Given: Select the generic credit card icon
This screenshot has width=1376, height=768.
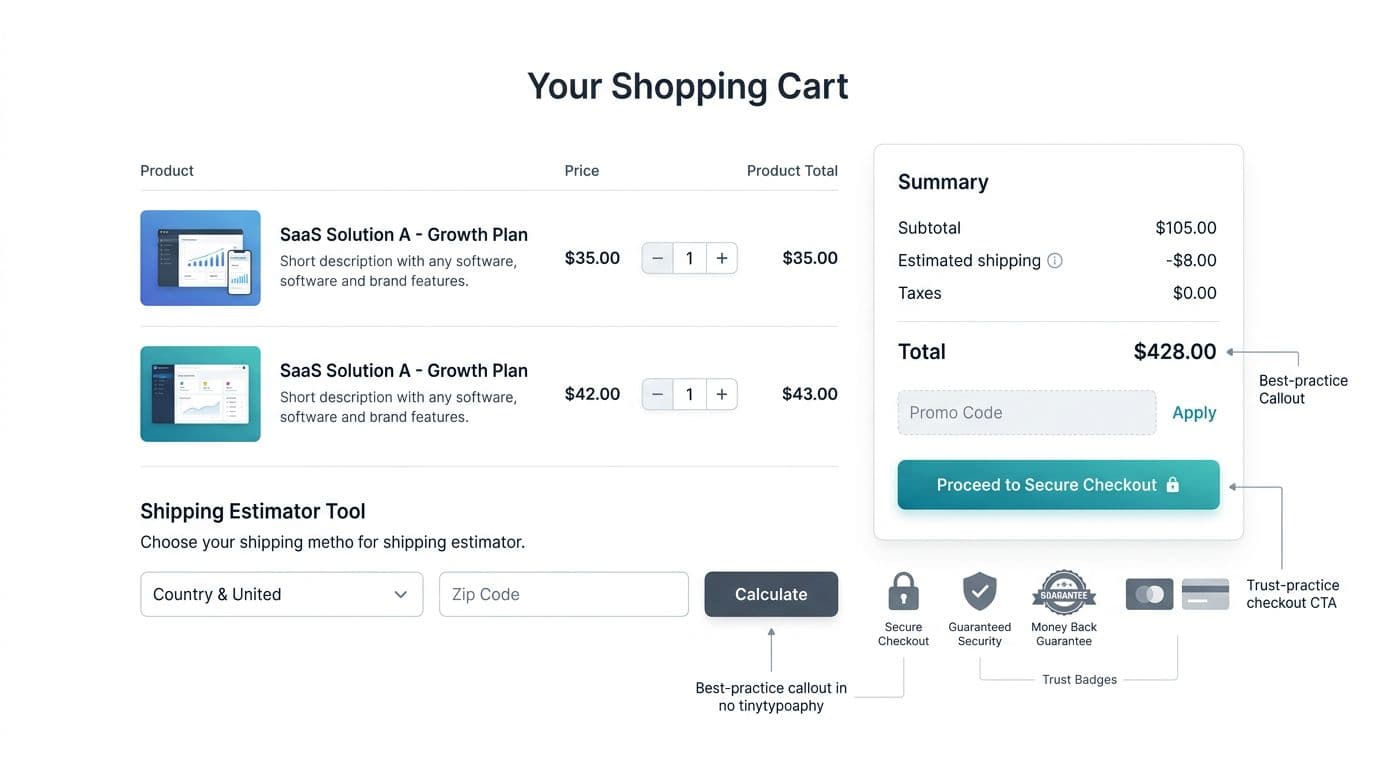Looking at the screenshot, I should click(x=1205, y=593).
